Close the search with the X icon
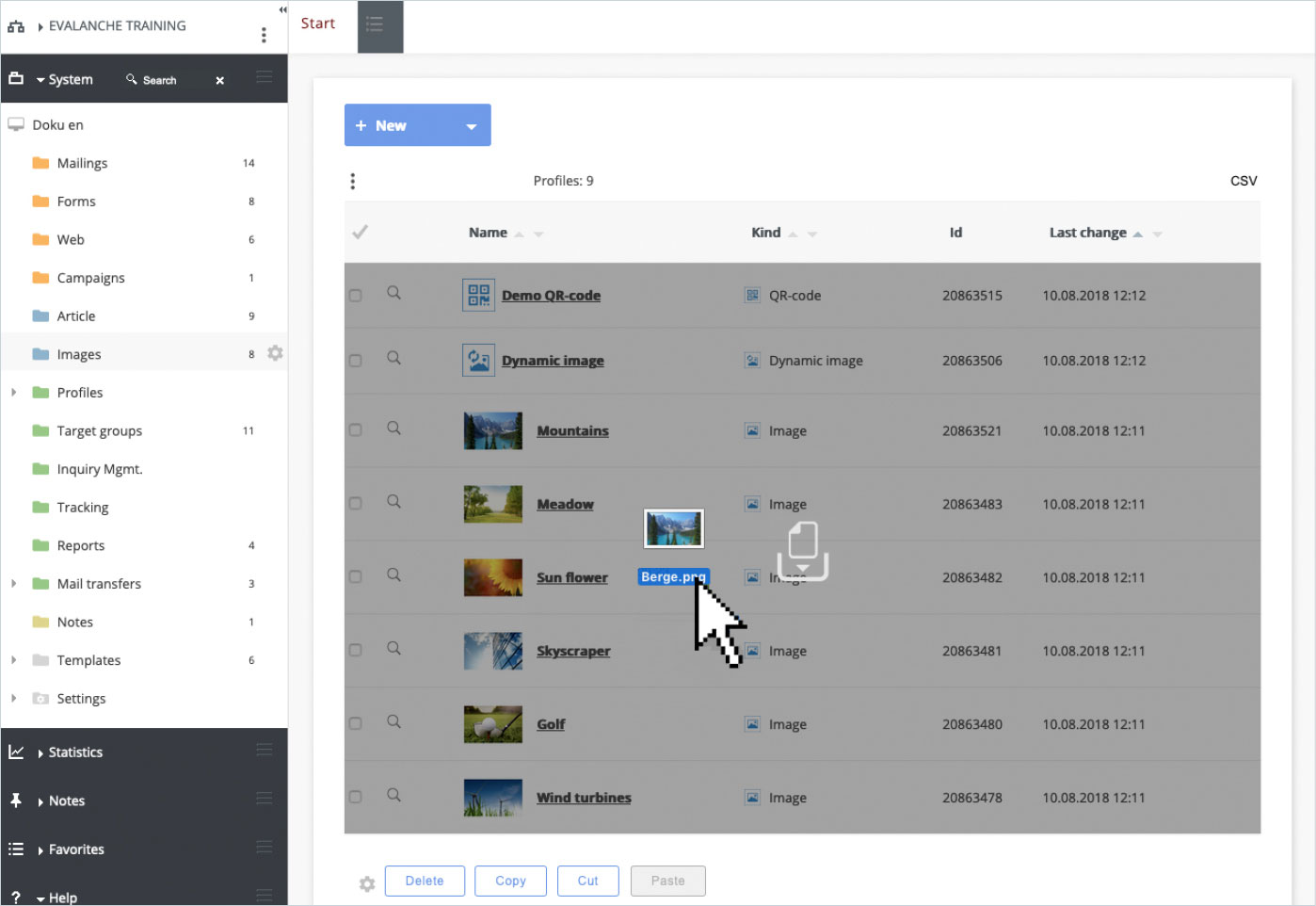 [219, 80]
